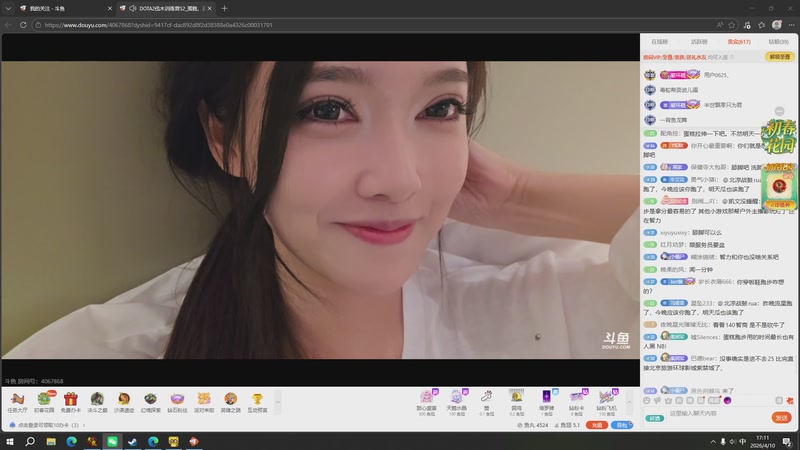Switch to the 在线榜 tab
Image resolution: width=800 pixels, height=450 pixels.
click(659, 42)
